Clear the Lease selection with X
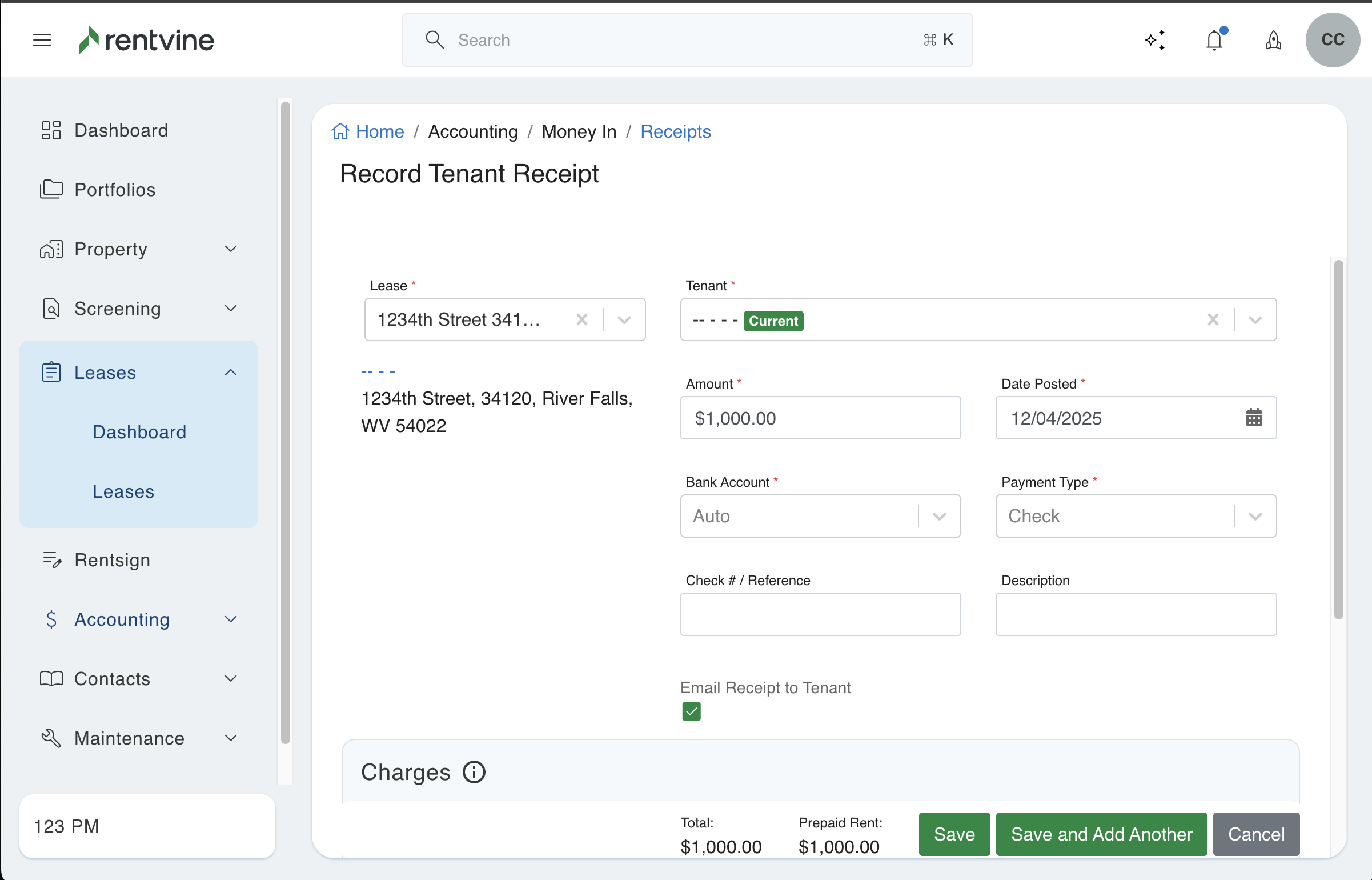This screenshot has width=1372, height=880. pyautogui.click(x=581, y=319)
